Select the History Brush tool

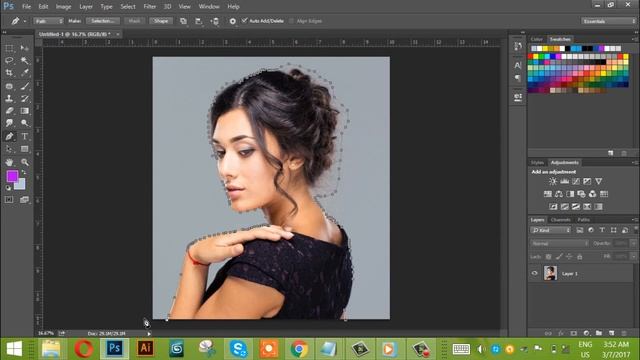point(24,98)
